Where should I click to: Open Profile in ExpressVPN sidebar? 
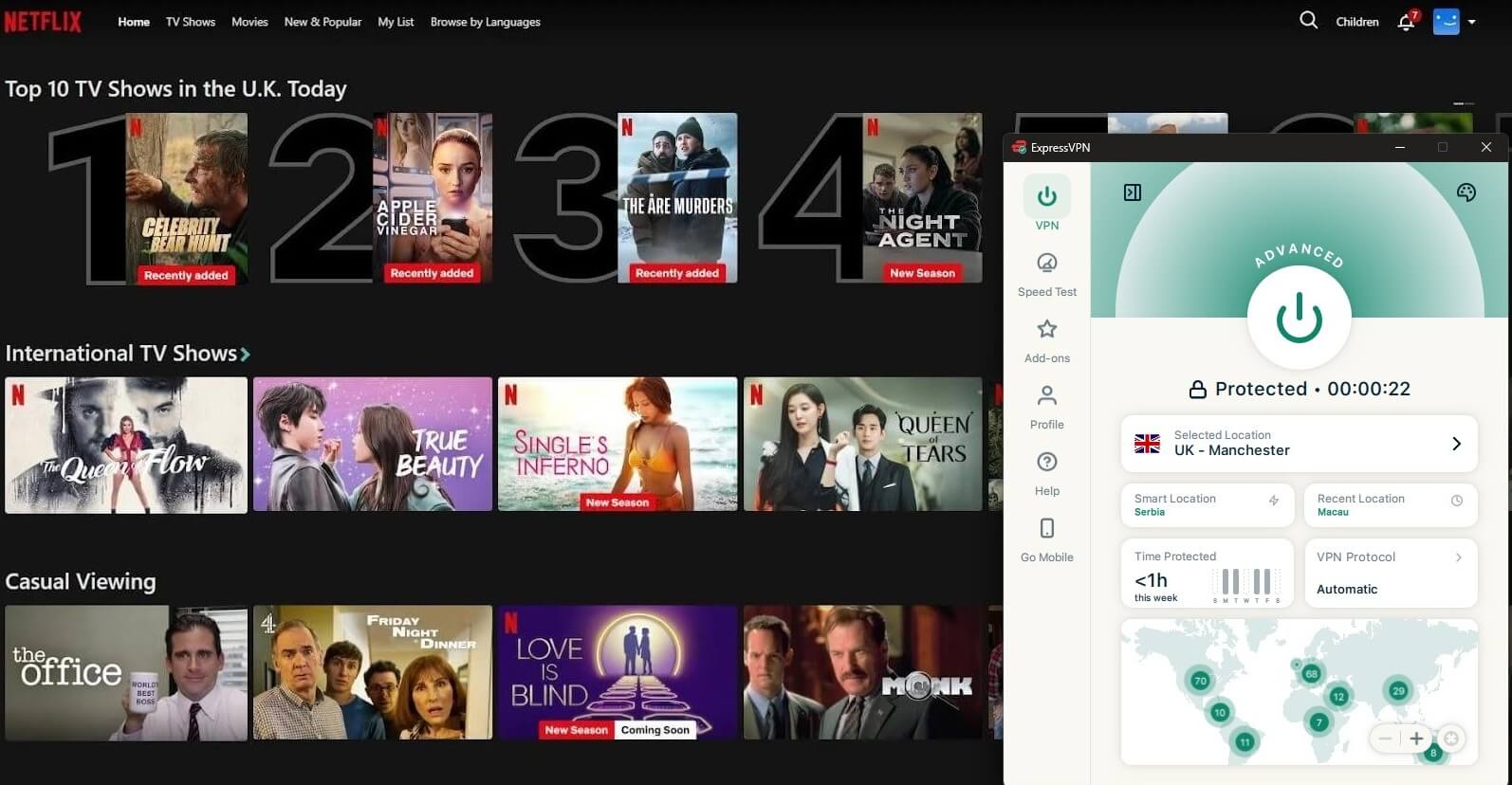point(1047,407)
